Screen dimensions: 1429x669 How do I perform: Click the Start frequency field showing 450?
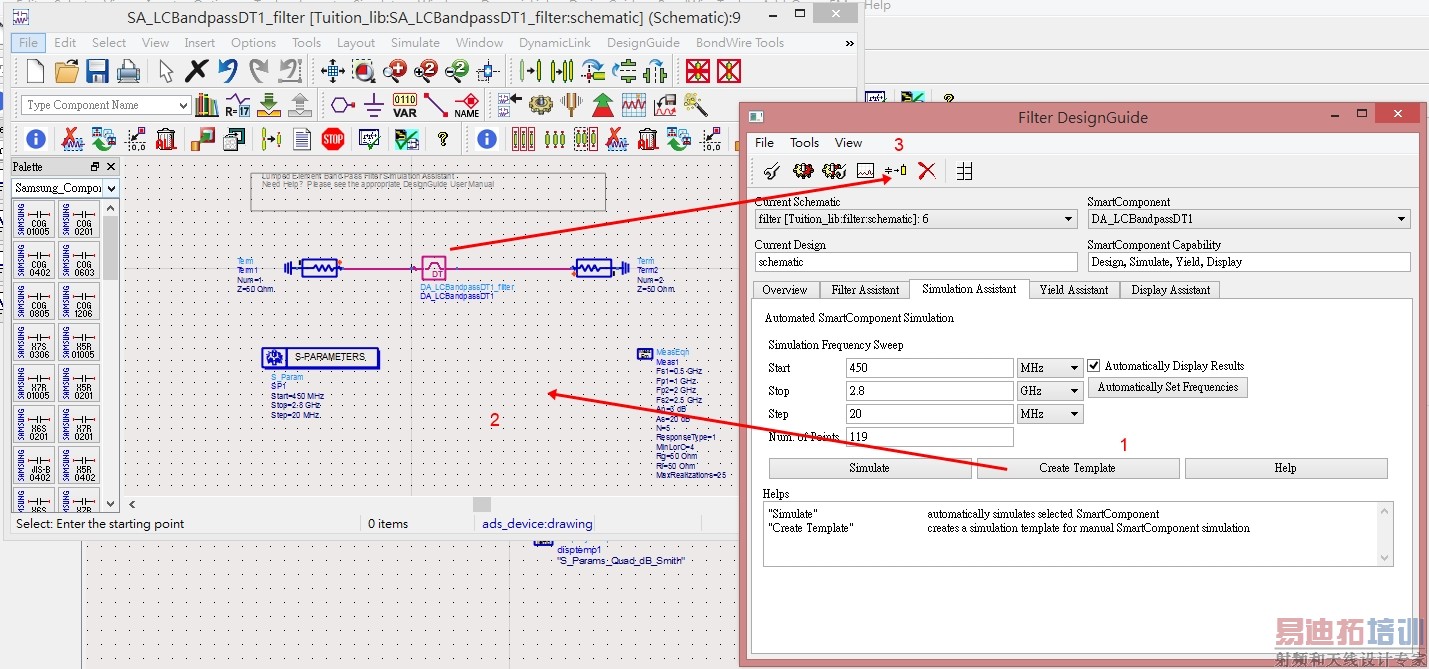[x=929, y=368]
